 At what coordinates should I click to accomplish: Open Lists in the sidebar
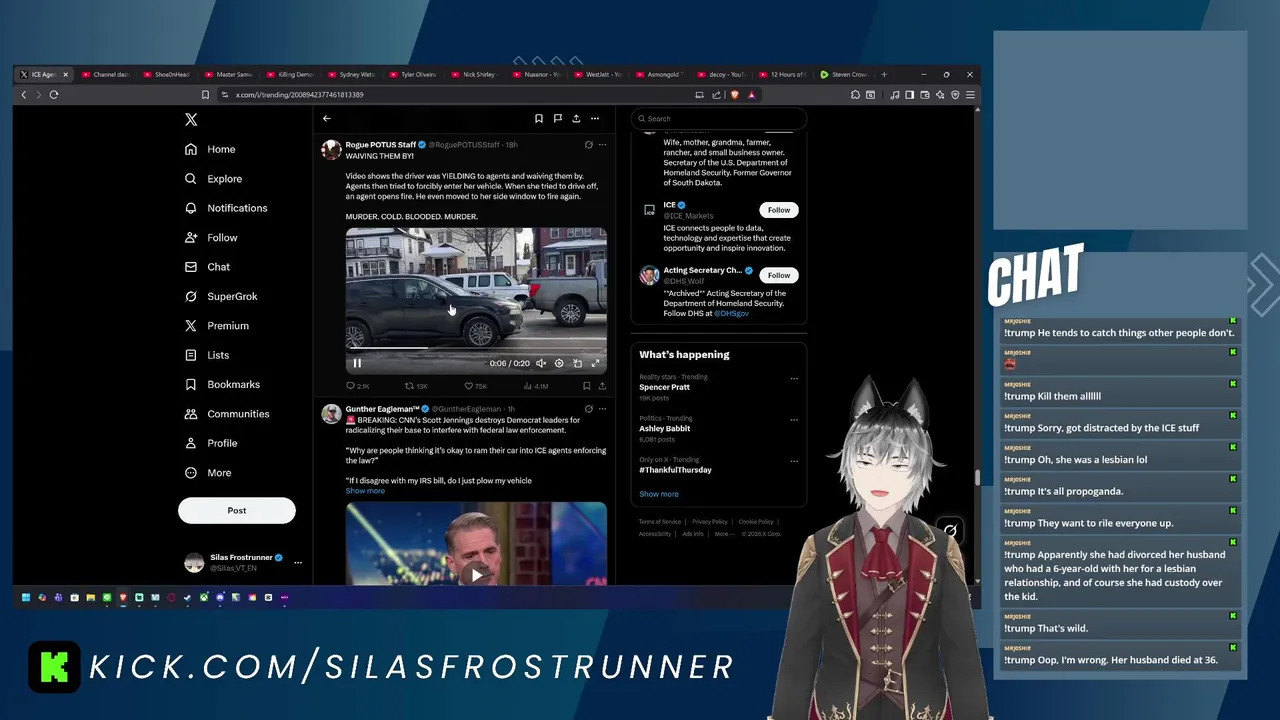207,355
